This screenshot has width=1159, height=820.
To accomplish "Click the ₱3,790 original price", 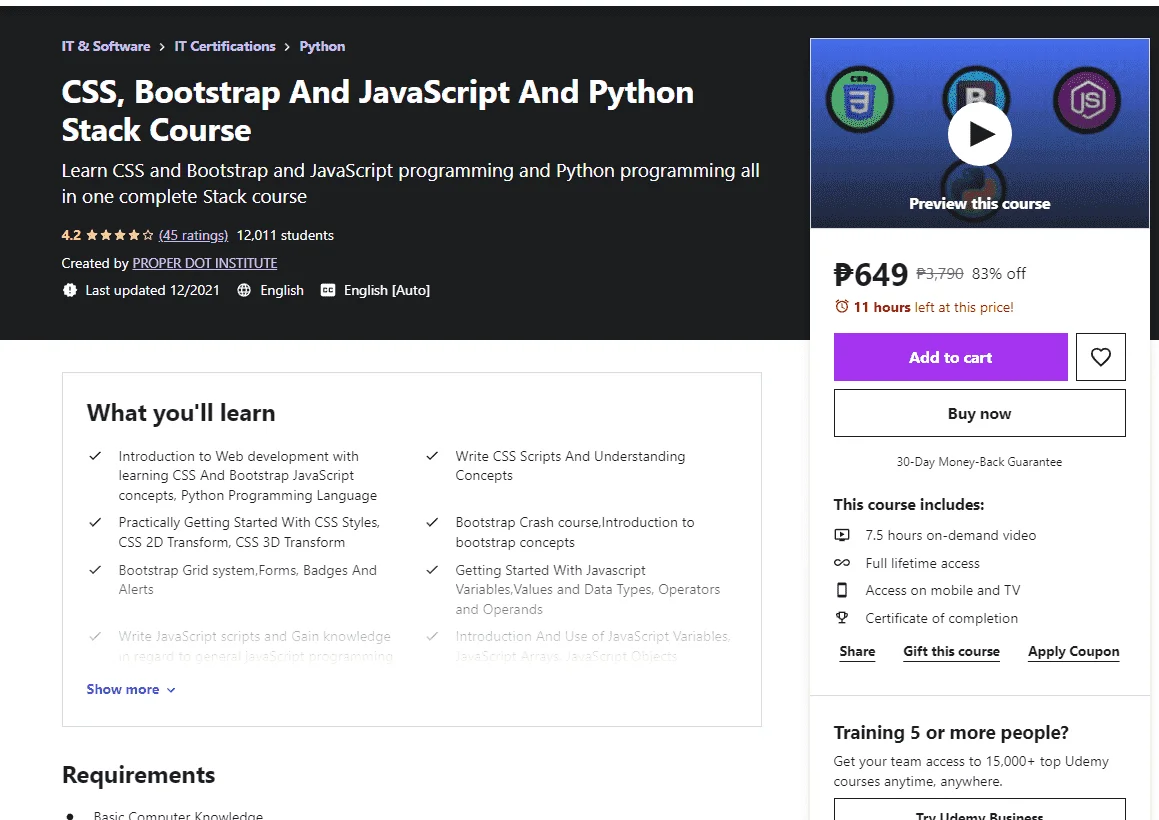I will tap(939, 274).
